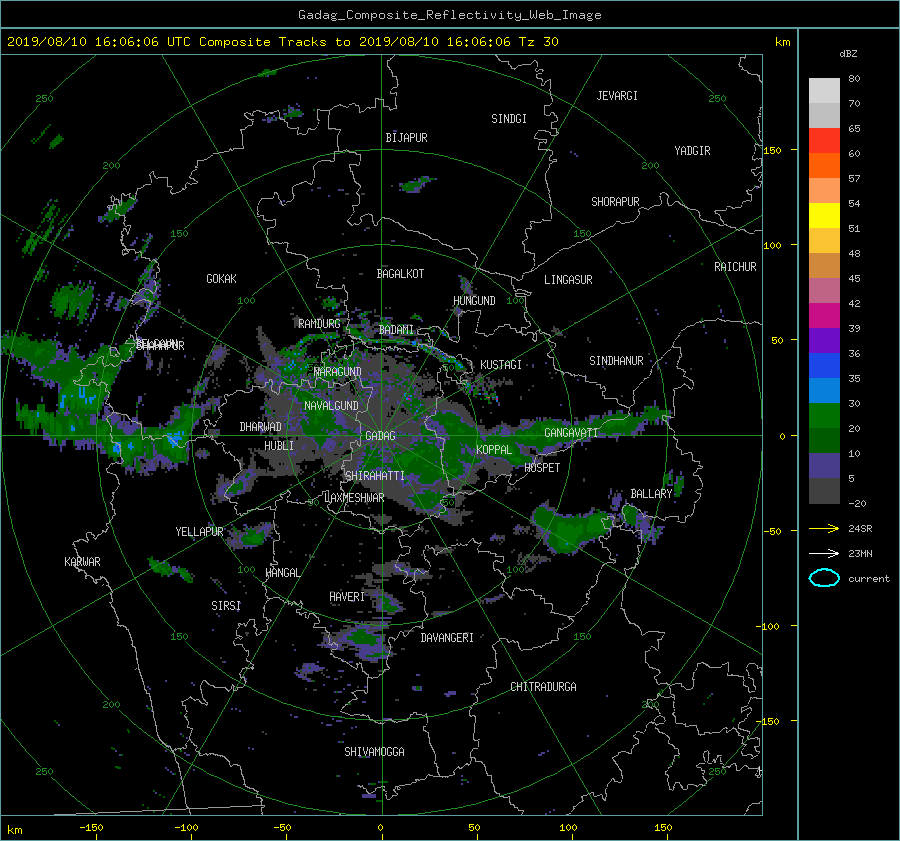The height and width of the screenshot is (841, 900).
Task: Click the YELLAPUR city label
Action: coord(199,532)
